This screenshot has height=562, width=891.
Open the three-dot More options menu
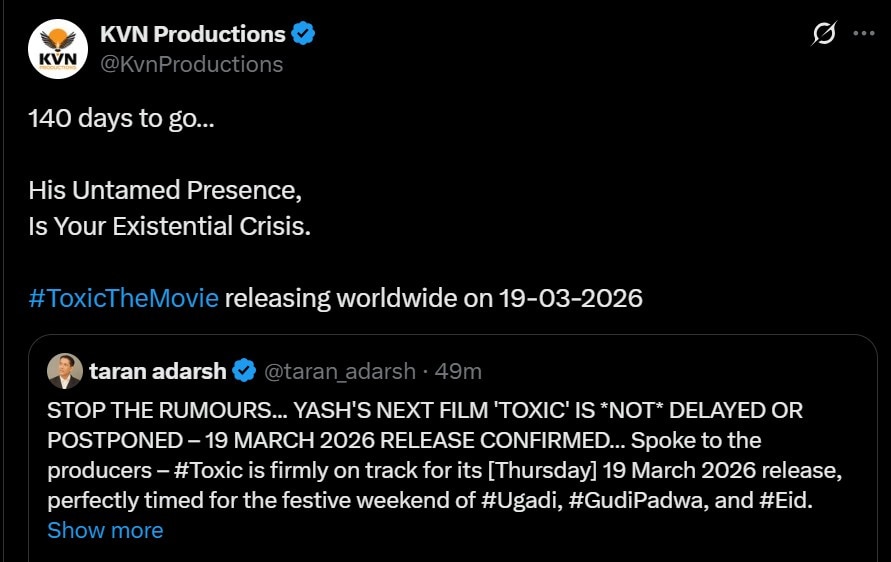pyautogui.click(x=863, y=34)
